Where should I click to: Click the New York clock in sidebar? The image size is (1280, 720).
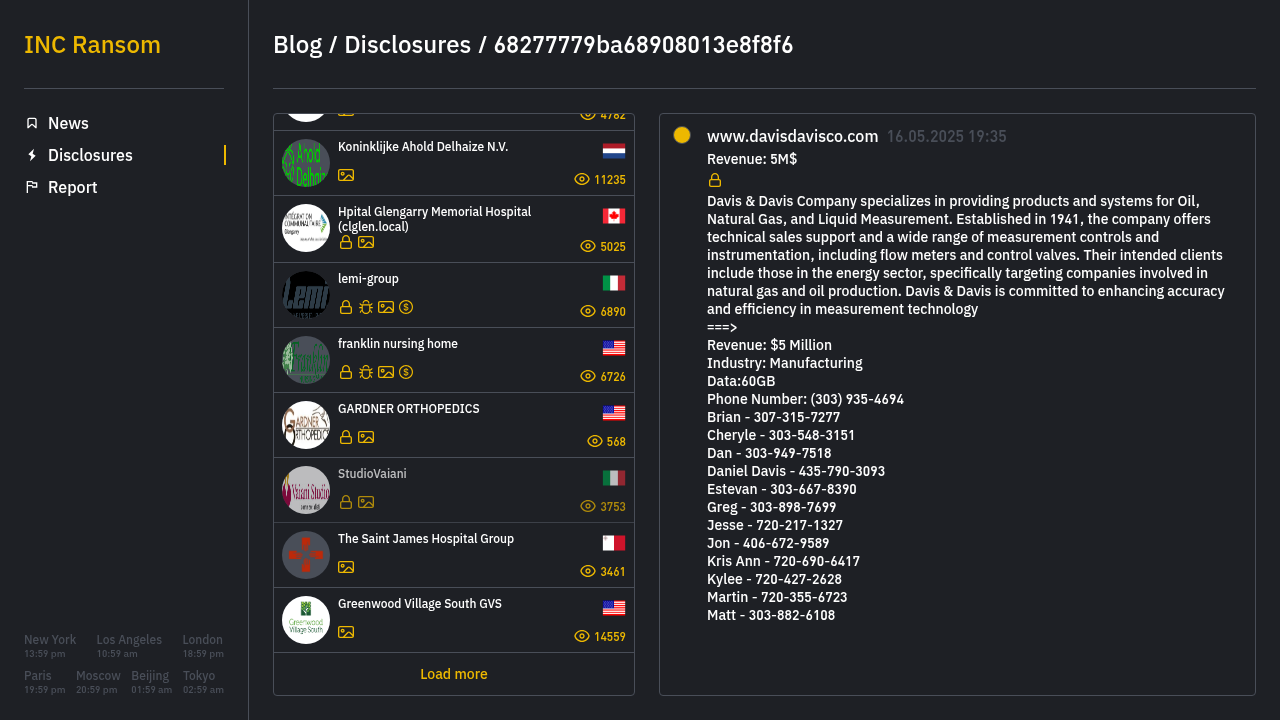(50, 646)
